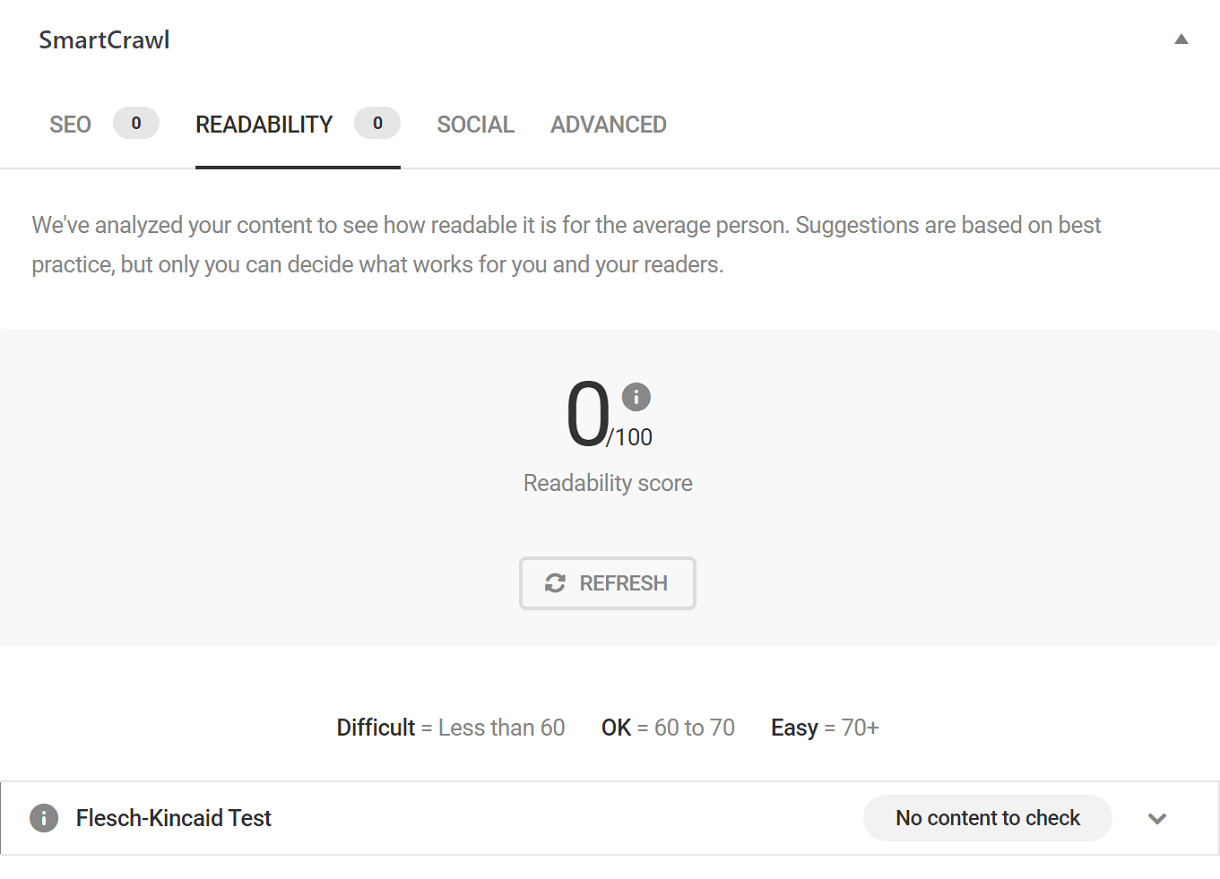This screenshot has height=879, width=1220.
Task: Click the large 0 score number
Action: 587,415
